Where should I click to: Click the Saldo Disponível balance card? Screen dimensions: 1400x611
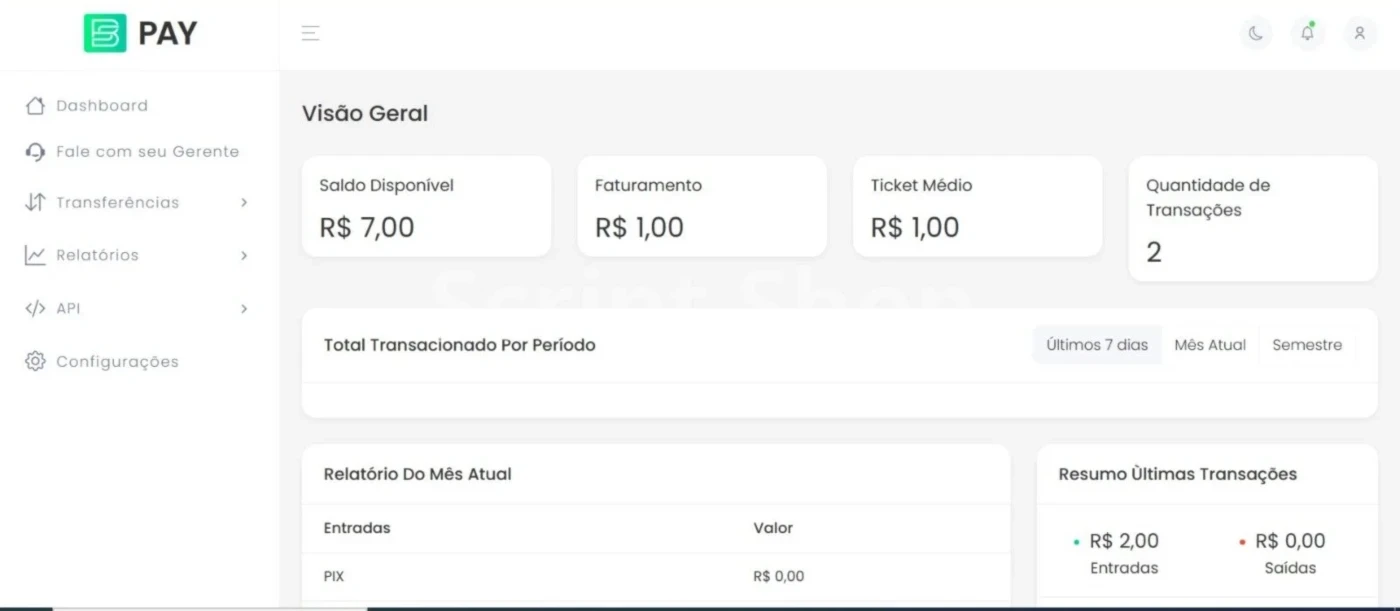pyautogui.click(x=426, y=206)
